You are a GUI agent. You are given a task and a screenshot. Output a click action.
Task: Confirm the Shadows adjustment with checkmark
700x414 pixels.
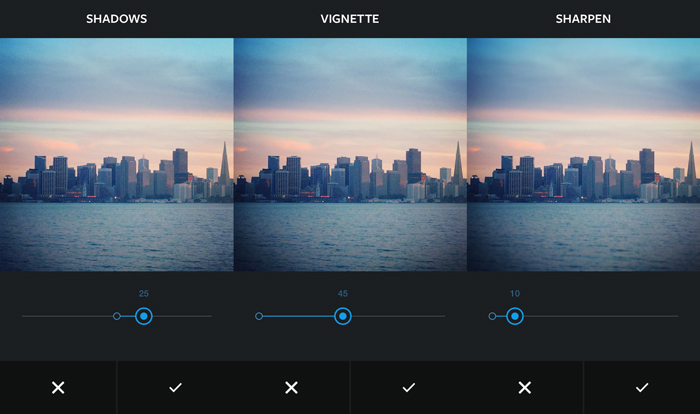(x=175, y=387)
